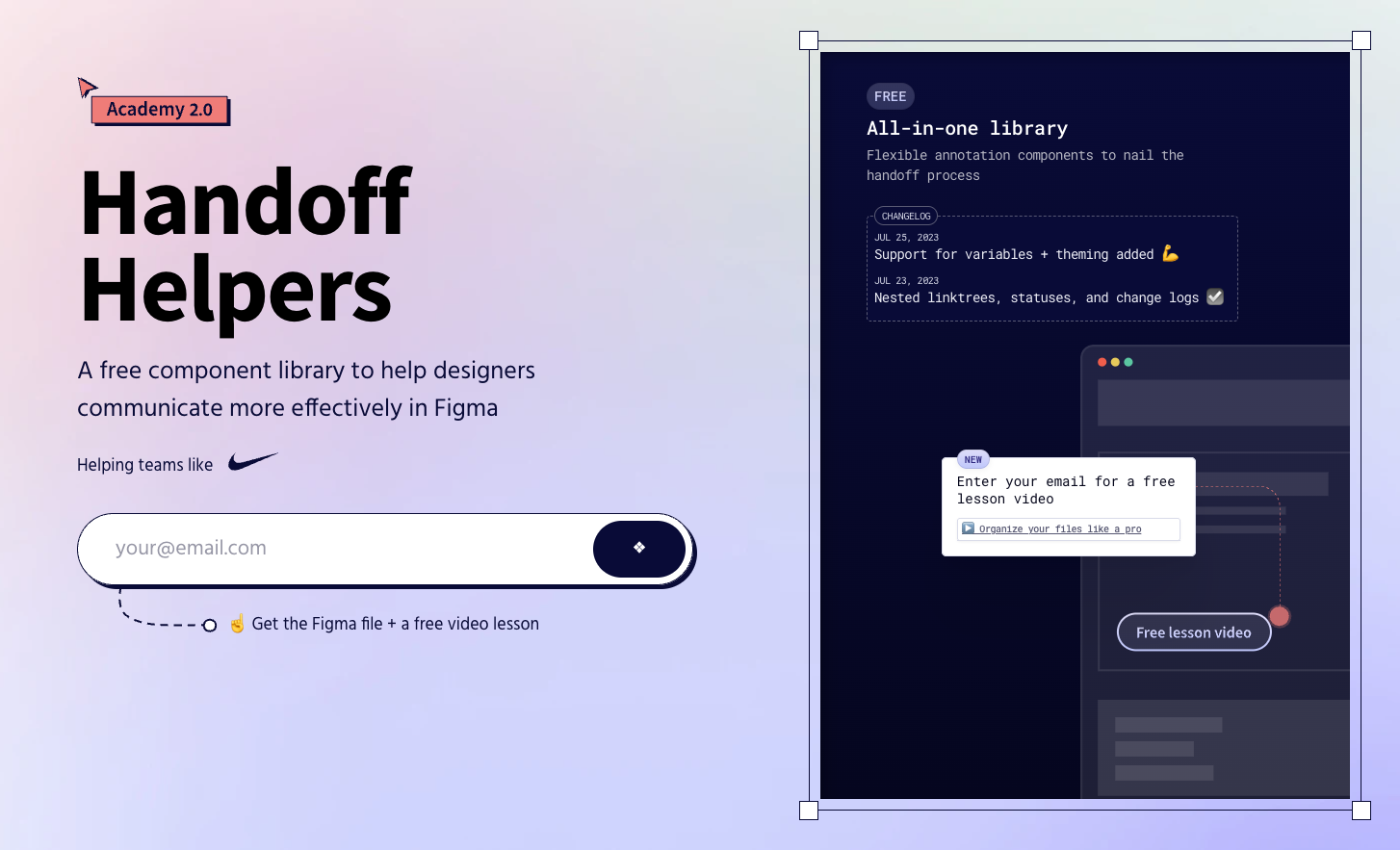The width and height of the screenshot is (1400, 850).
Task: Click the diamond icon on the submit button
Action: [638, 549]
